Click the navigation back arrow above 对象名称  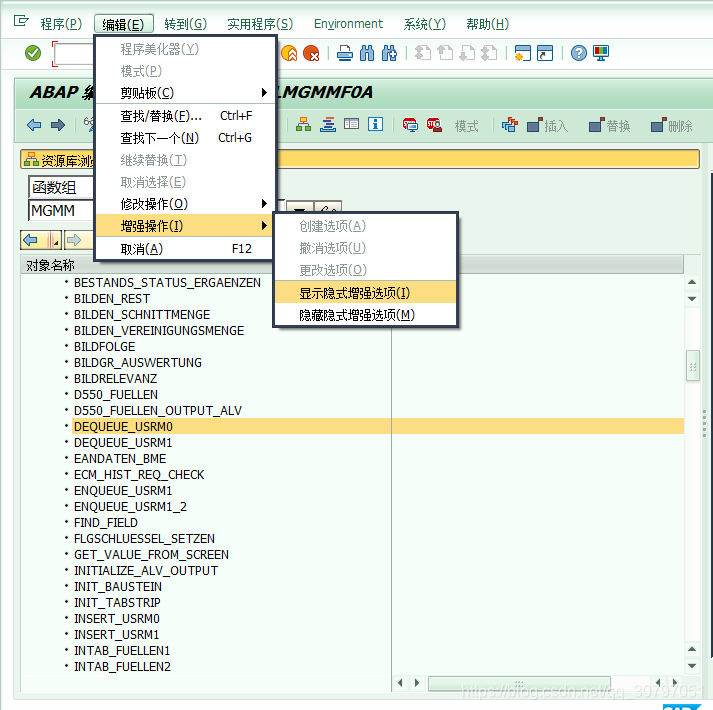tap(31, 240)
